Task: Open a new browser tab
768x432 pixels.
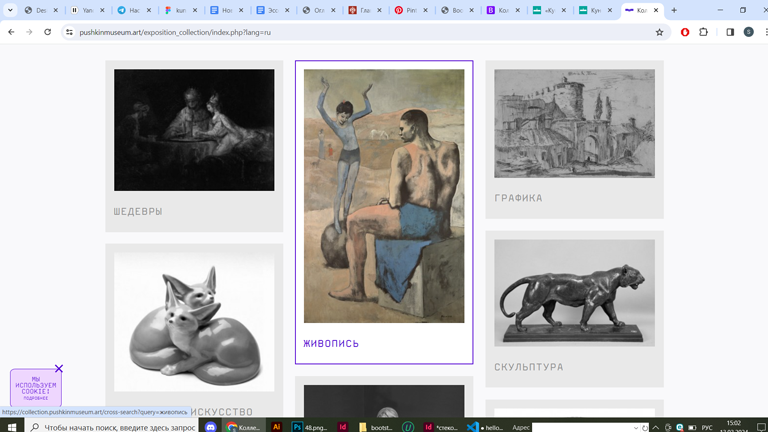Action: tap(674, 10)
